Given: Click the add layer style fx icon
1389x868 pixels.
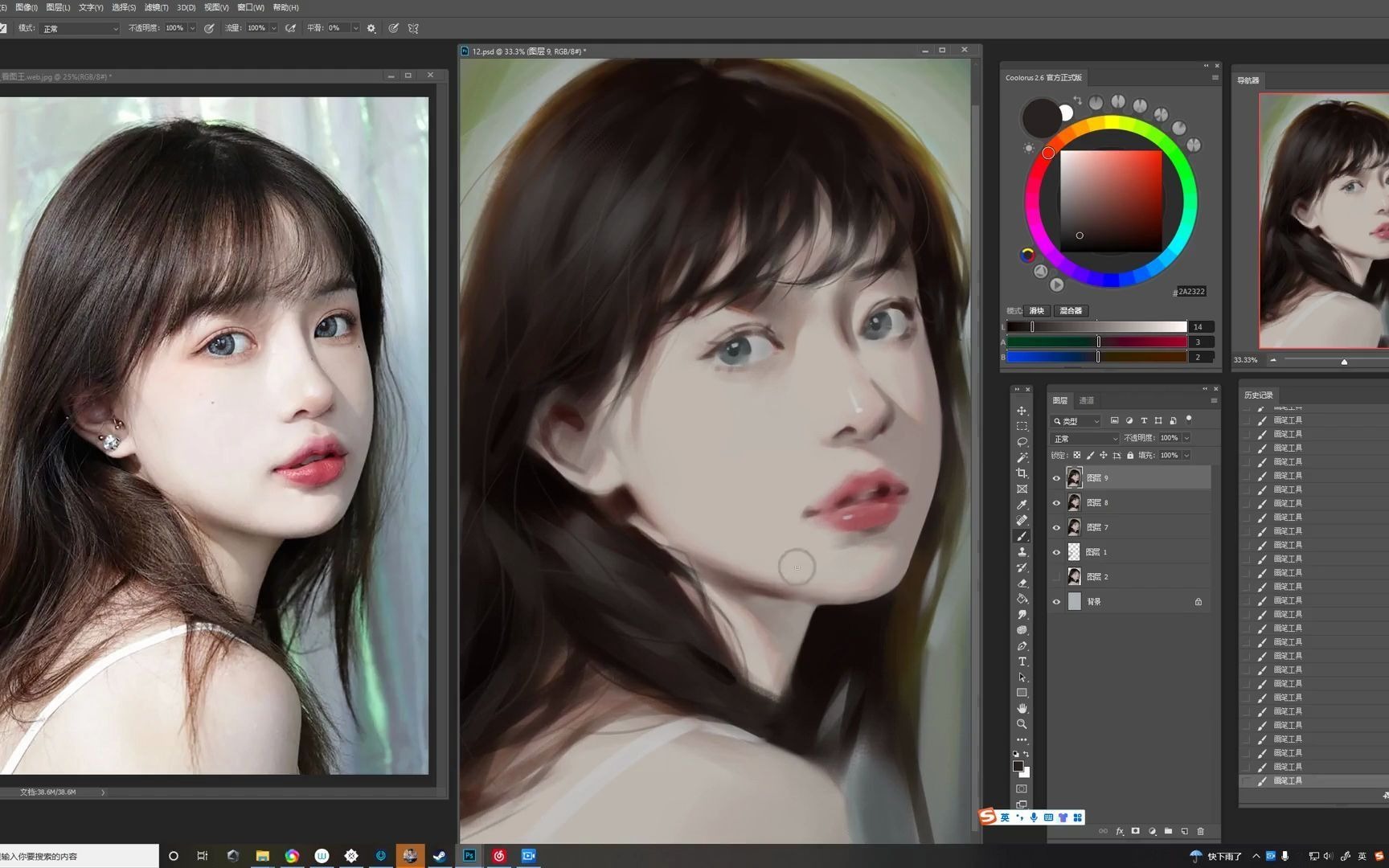Looking at the screenshot, I should click(x=1119, y=831).
